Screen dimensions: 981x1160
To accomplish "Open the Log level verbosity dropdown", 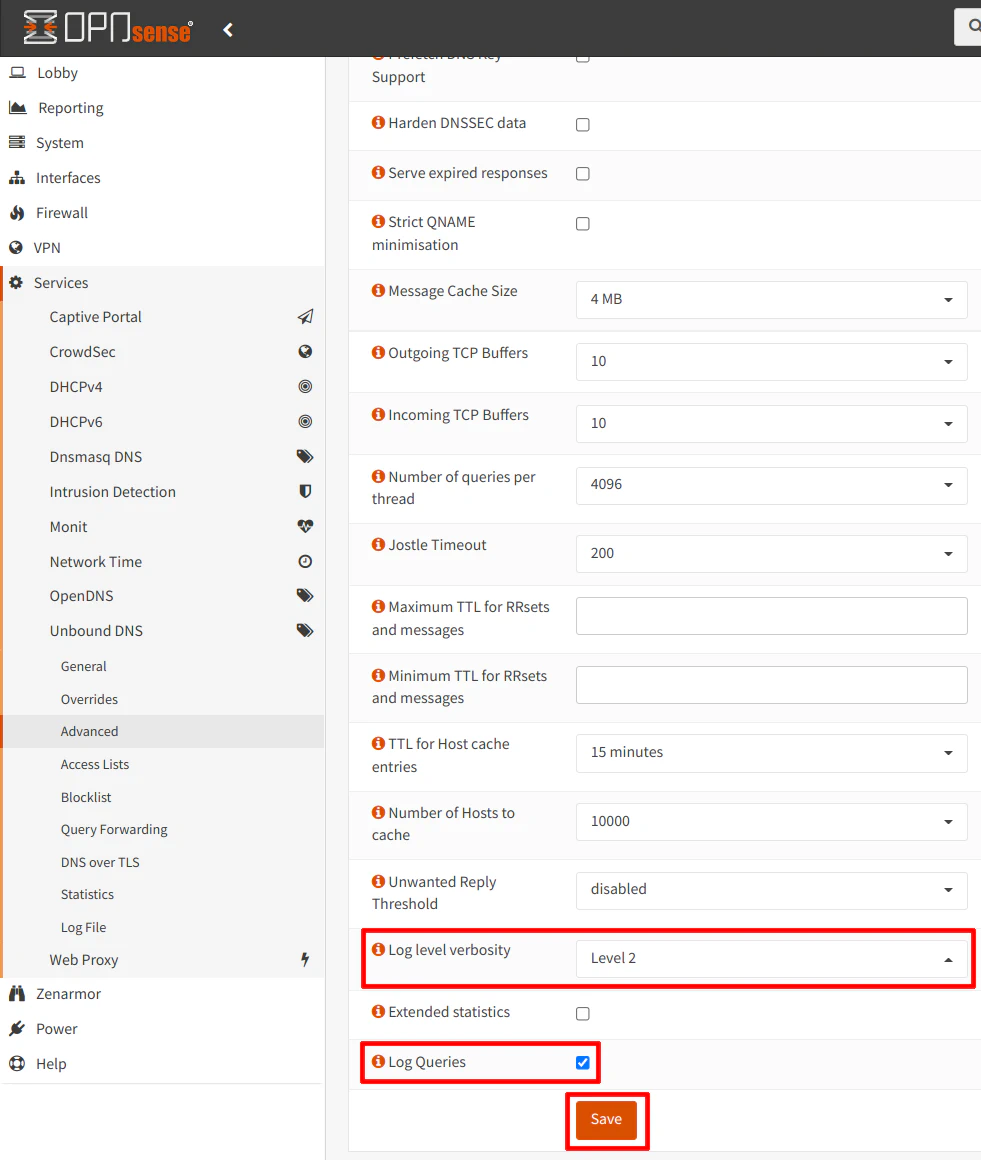I will click(771, 958).
